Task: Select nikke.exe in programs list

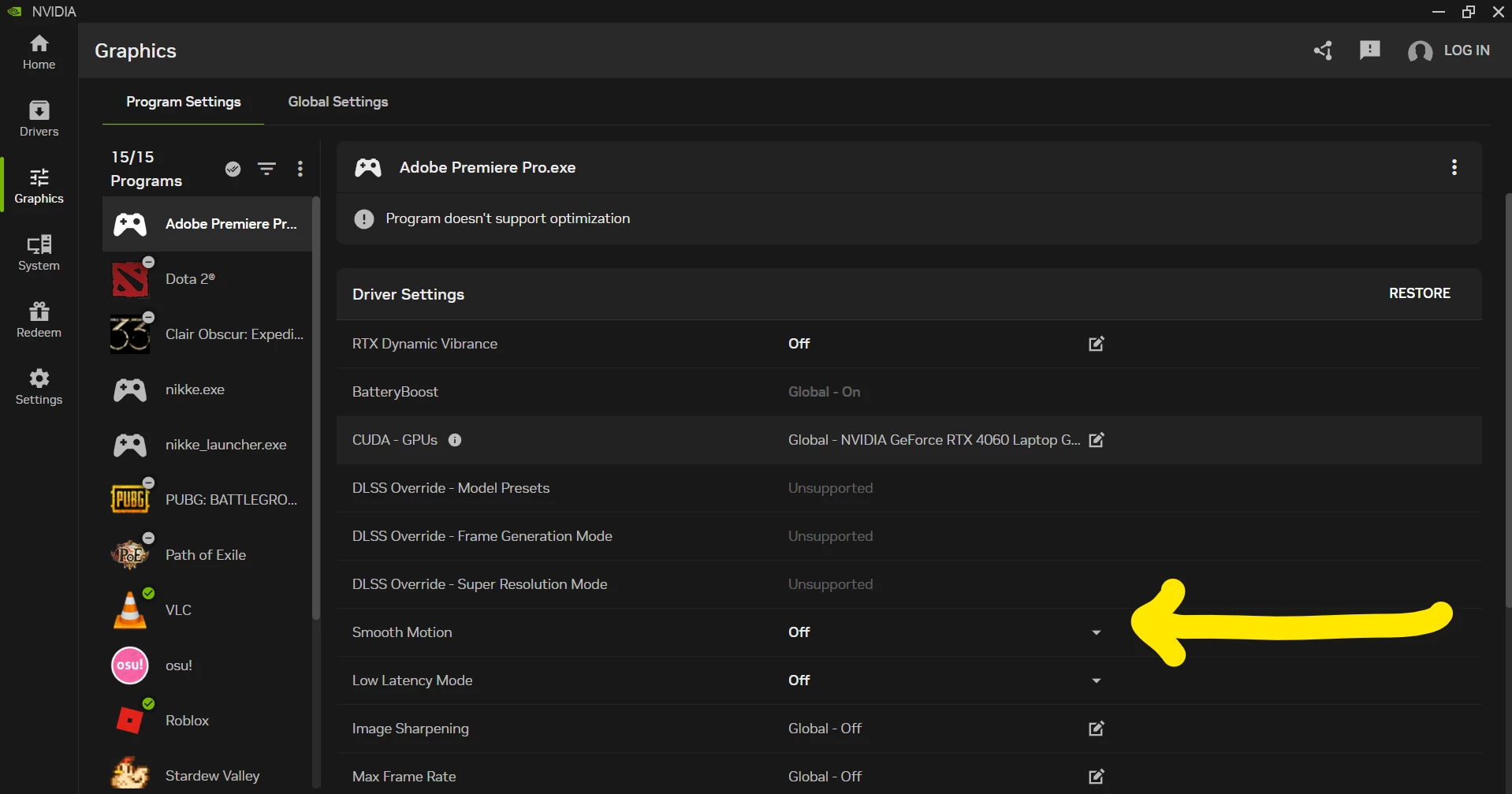Action: click(207, 390)
